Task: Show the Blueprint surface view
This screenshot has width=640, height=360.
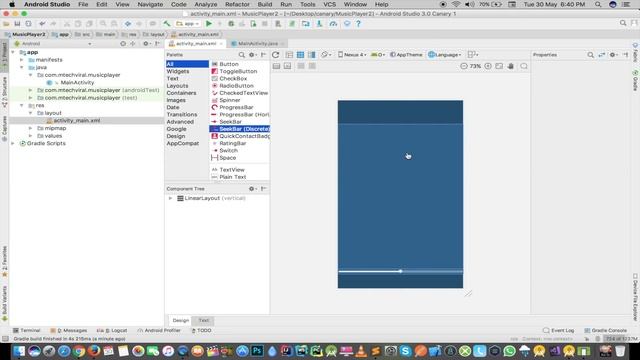Action: tap(300, 55)
